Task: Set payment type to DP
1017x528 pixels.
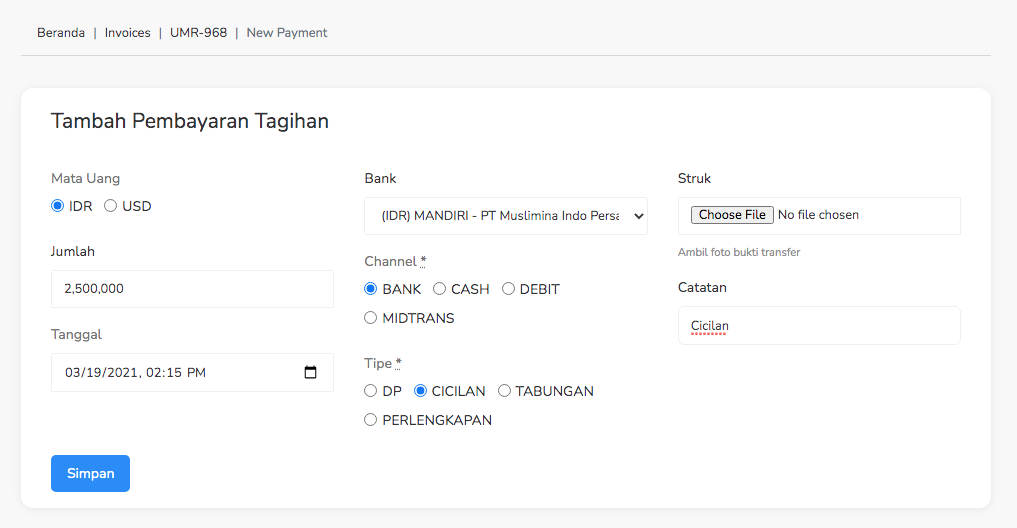Action: pyautogui.click(x=371, y=391)
